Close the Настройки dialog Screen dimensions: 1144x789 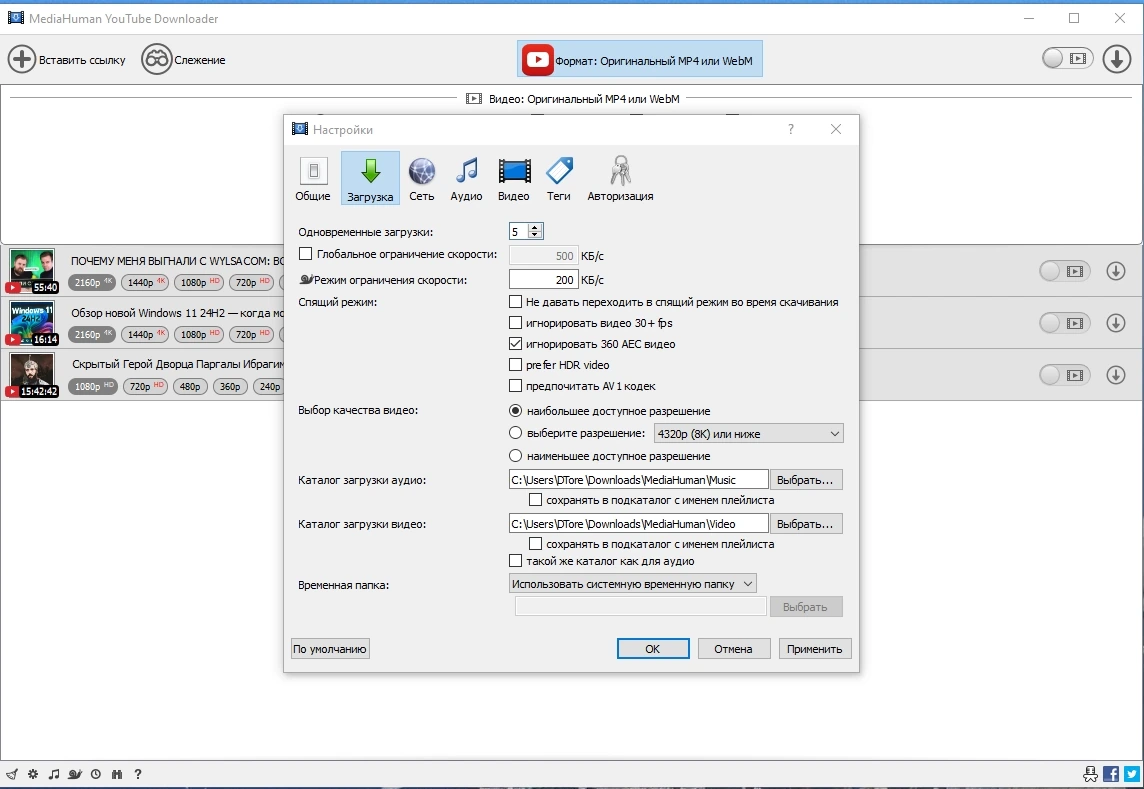tap(836, 129)
